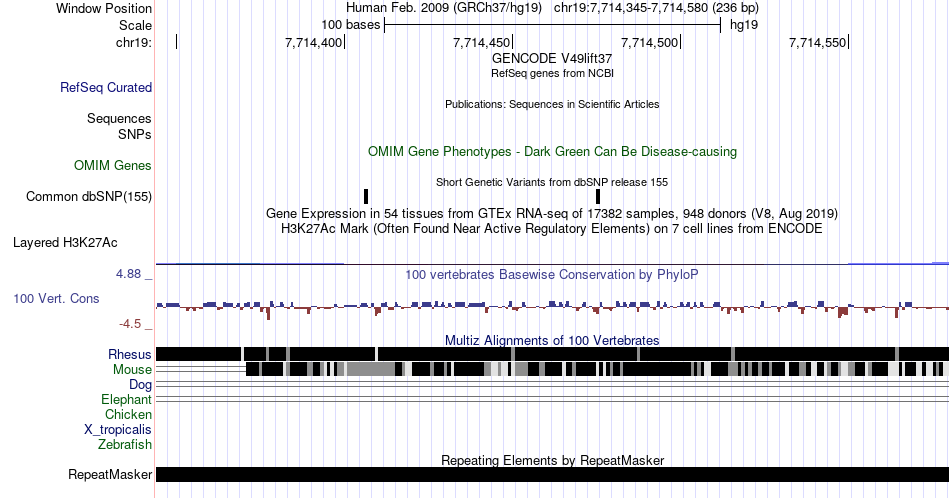Click the 100 bases scale bar
The image size is (950, 498).
(x=552, y=25)
